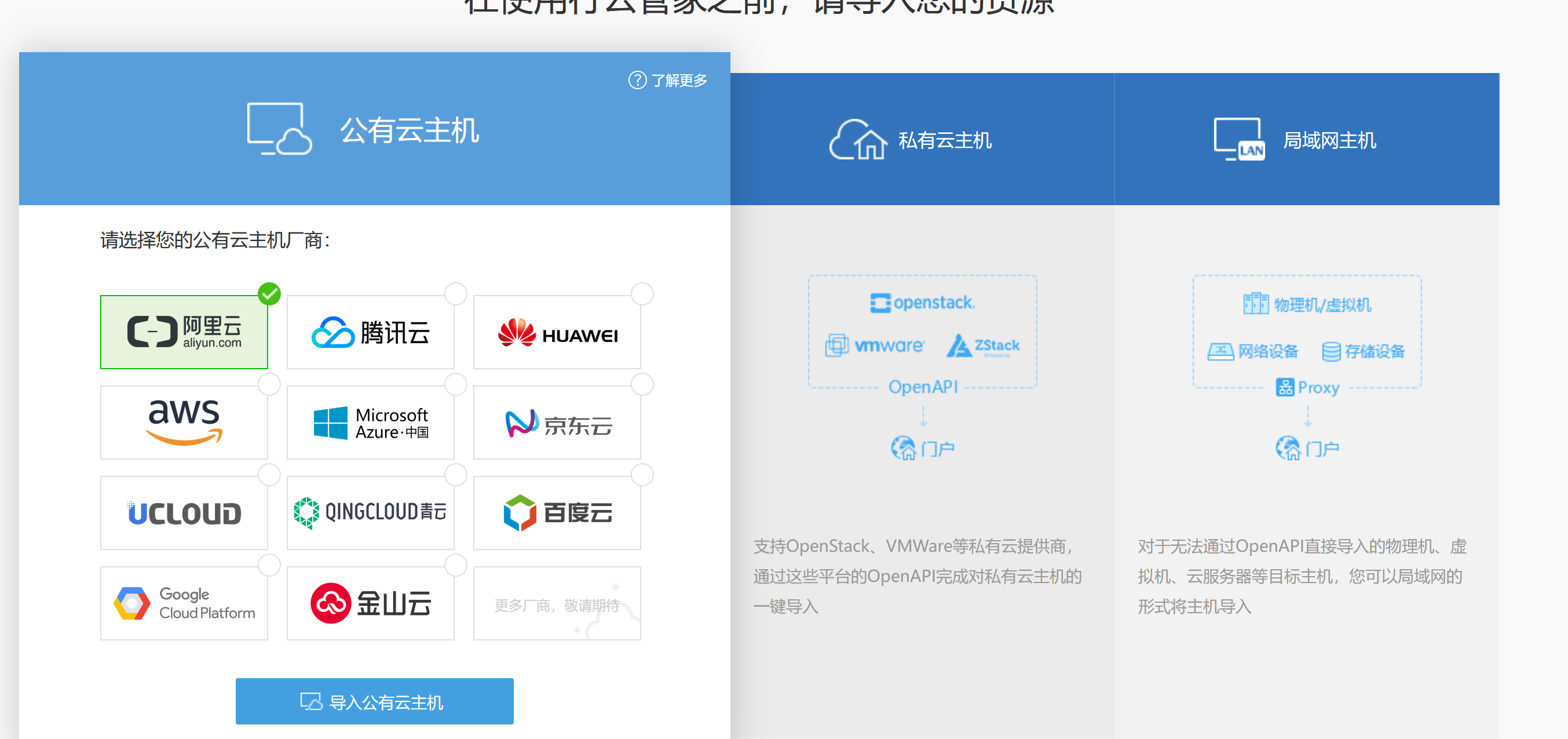Viewport: 1568px width, 739px height.
Task: Select the JD Cloud (京东云) logo card
Action: (x=557, y=422)
